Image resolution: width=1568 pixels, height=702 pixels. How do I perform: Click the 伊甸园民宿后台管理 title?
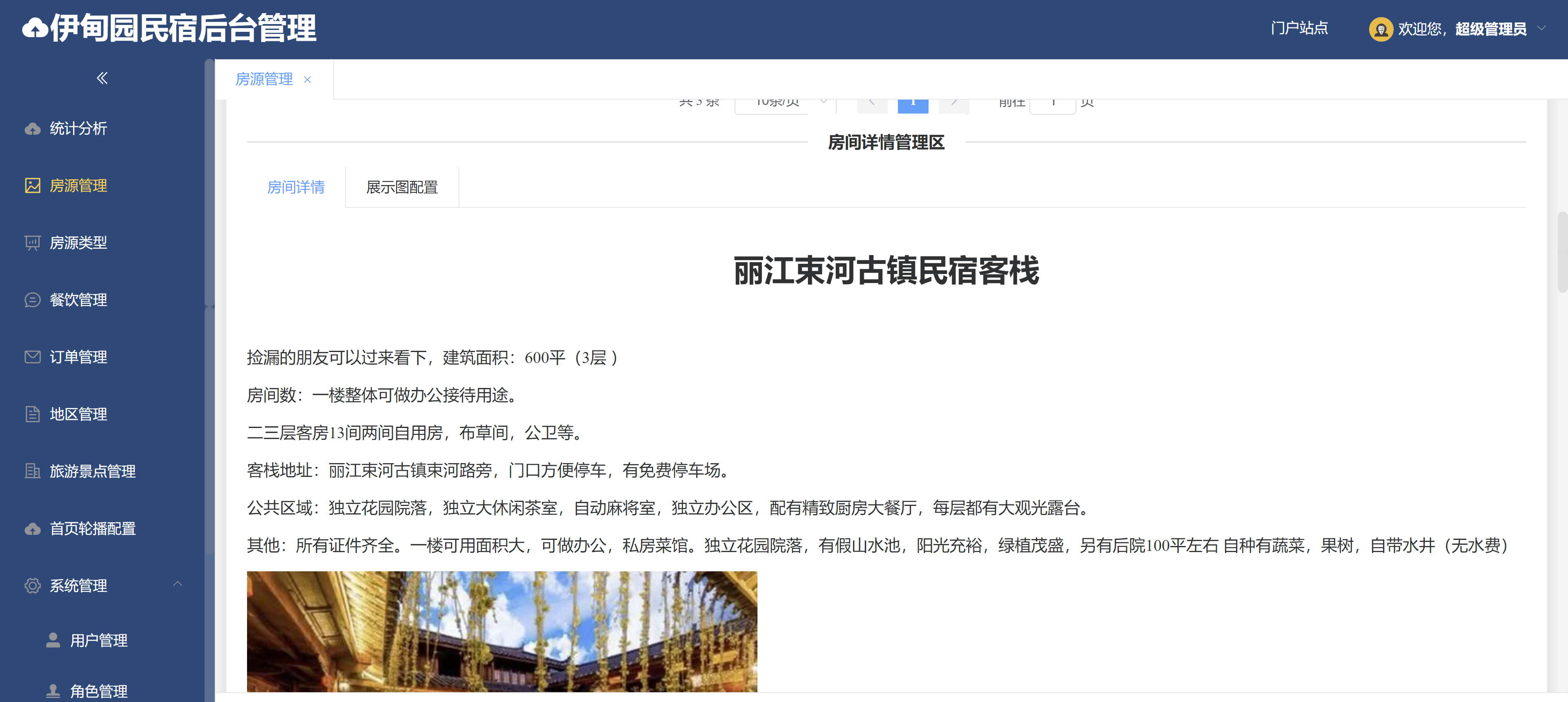point(183,29)
